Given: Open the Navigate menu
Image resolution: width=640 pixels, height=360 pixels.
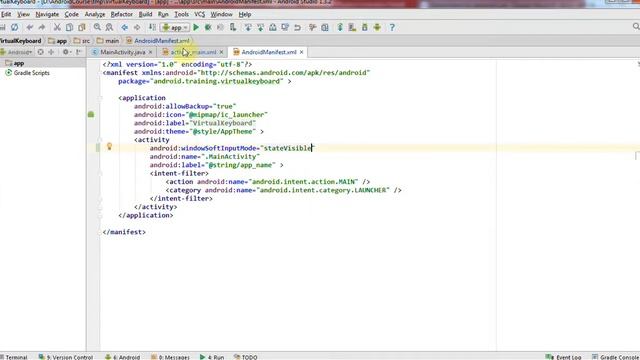Looking at the screenshot, I should (47, 14).
